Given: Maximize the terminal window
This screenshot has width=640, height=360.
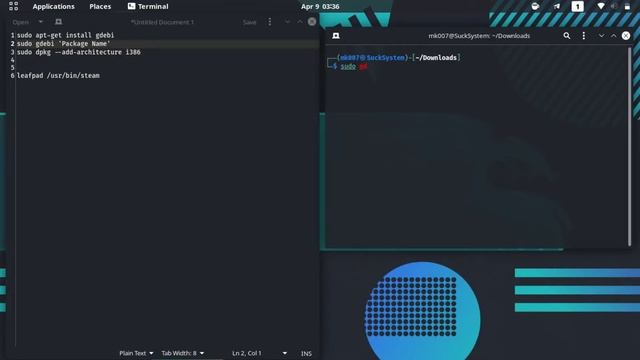Looking at the screenshot, I should tap(613, 36).
